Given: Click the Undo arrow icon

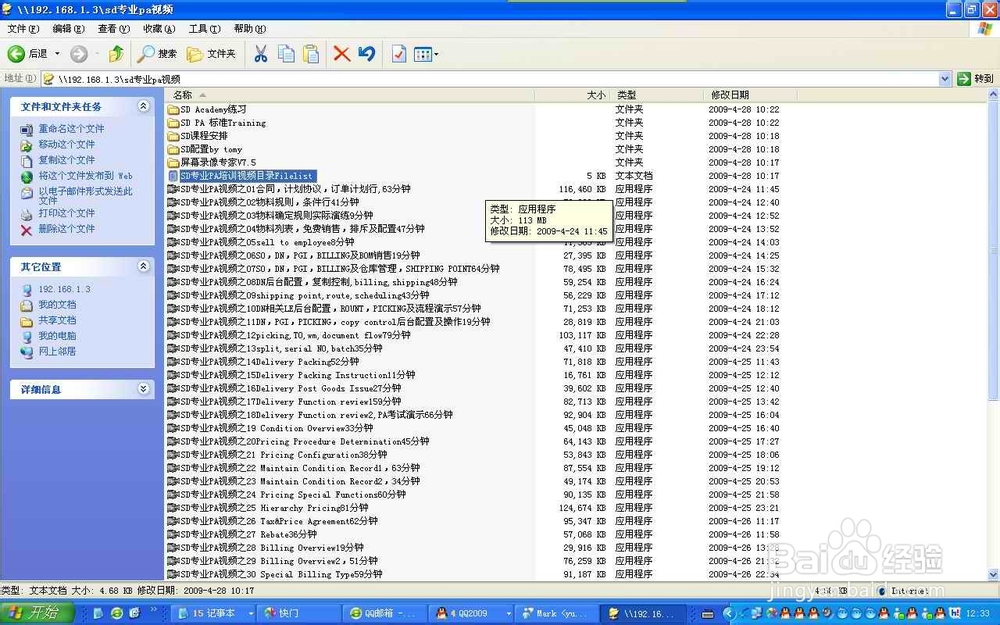Looking at the screenshot, I should pyautogui.click(x=366, y=54).
